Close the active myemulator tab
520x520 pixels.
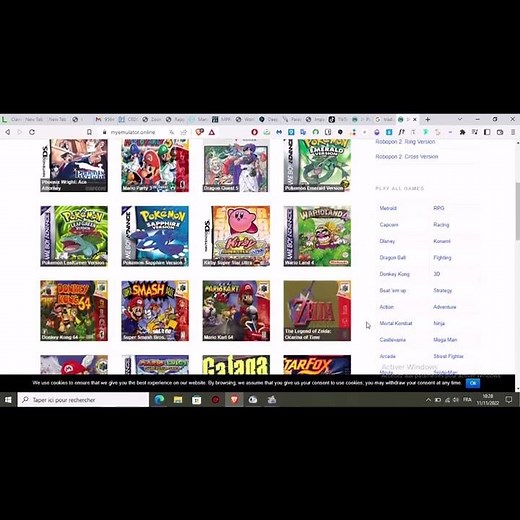coord(415,119)
